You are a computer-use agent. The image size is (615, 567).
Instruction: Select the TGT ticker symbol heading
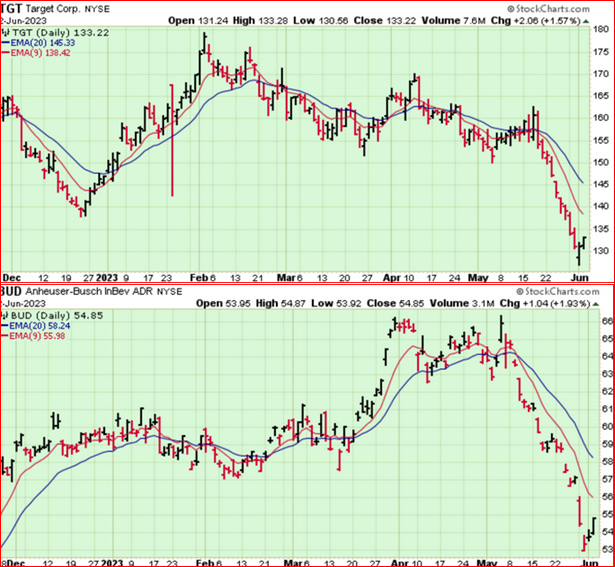coord(11,8)
